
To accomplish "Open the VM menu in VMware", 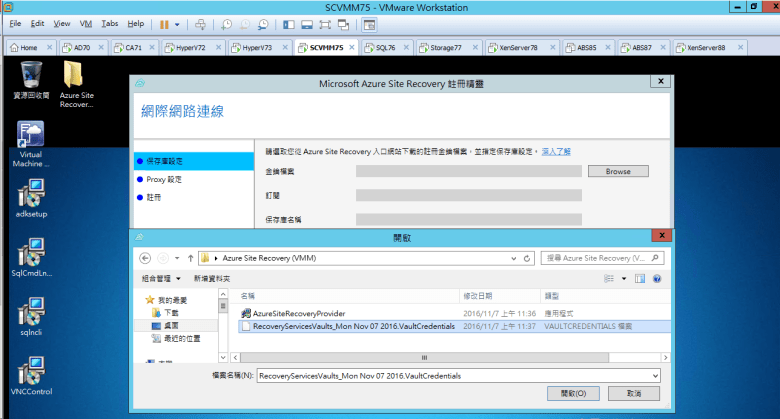I will click(85, 23).
